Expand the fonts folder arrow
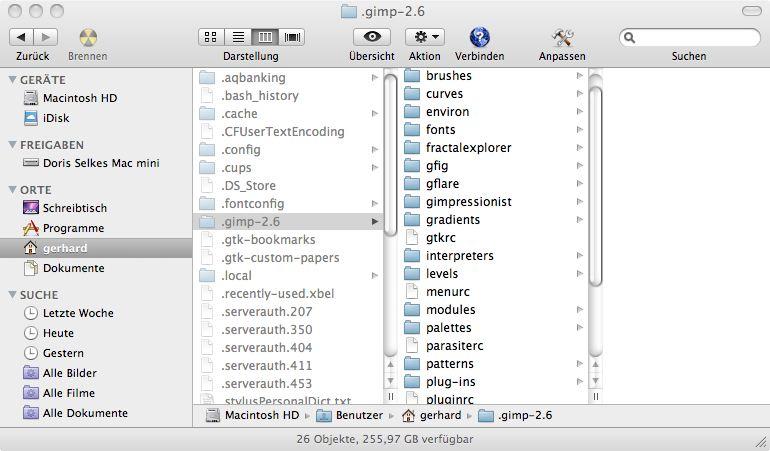 point(579,130)
